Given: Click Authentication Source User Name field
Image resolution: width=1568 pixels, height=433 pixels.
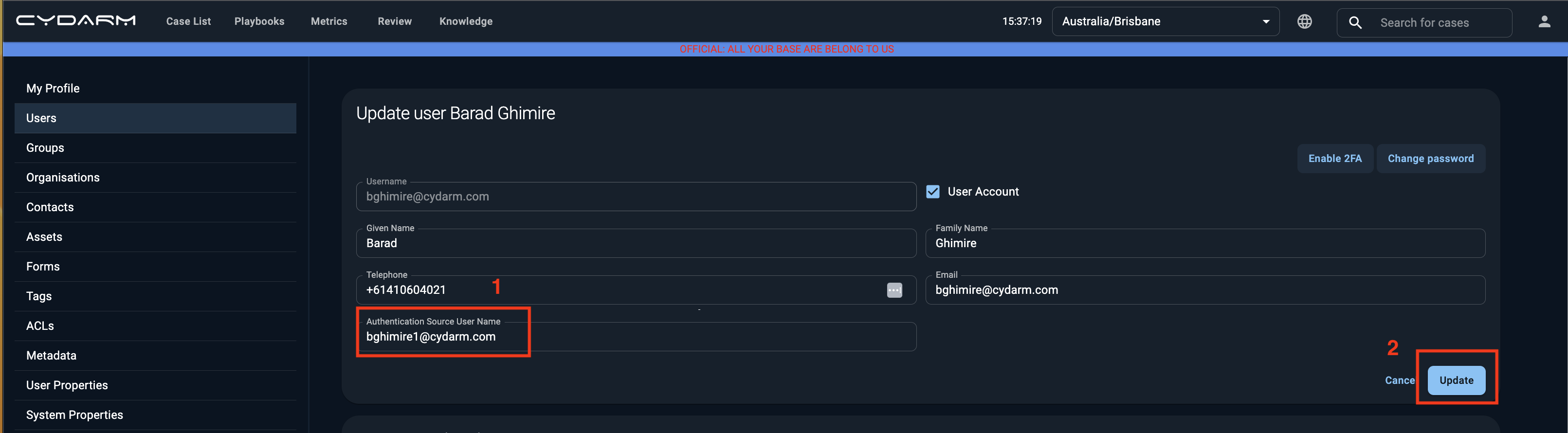Looking at the screenshot, I should pos(636,337).
